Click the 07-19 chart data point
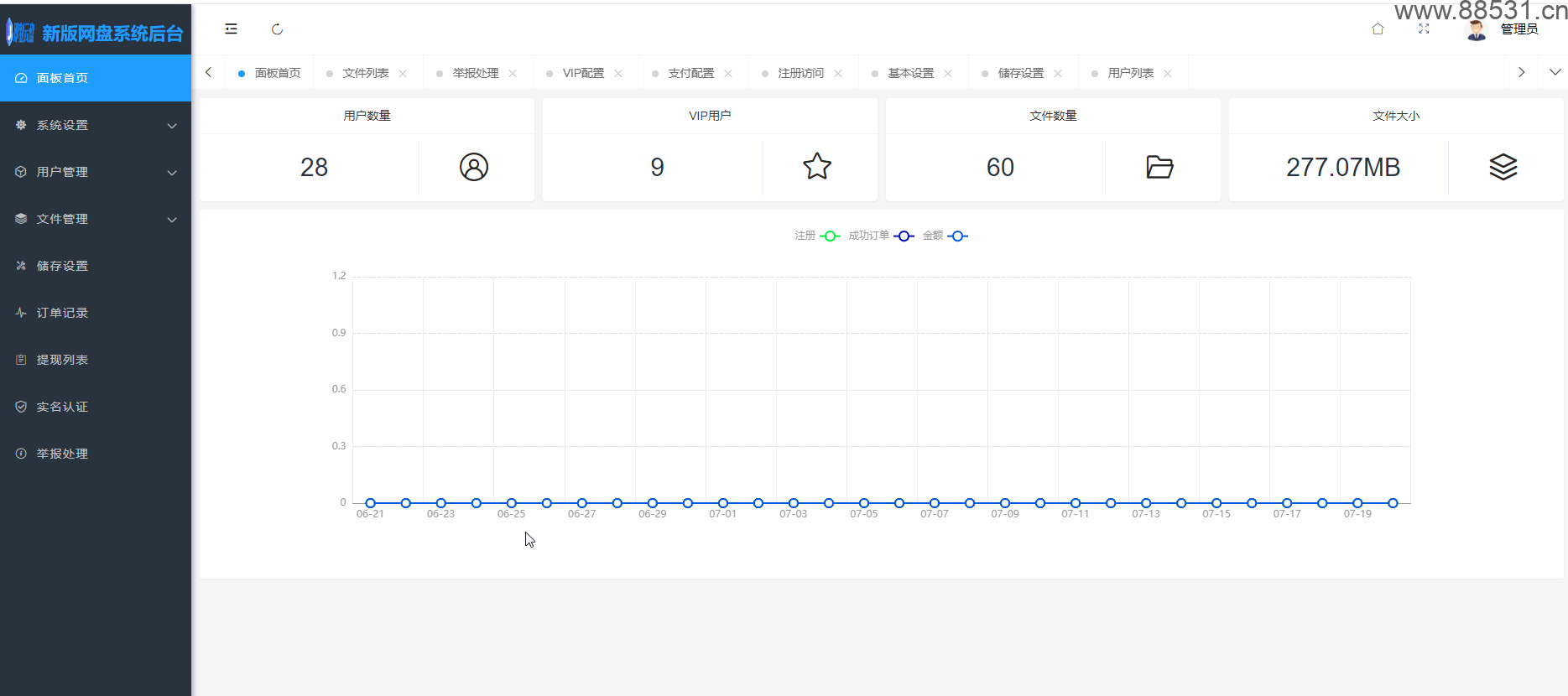This screenshot has width=1568, height=696. tap(1357, 503)
